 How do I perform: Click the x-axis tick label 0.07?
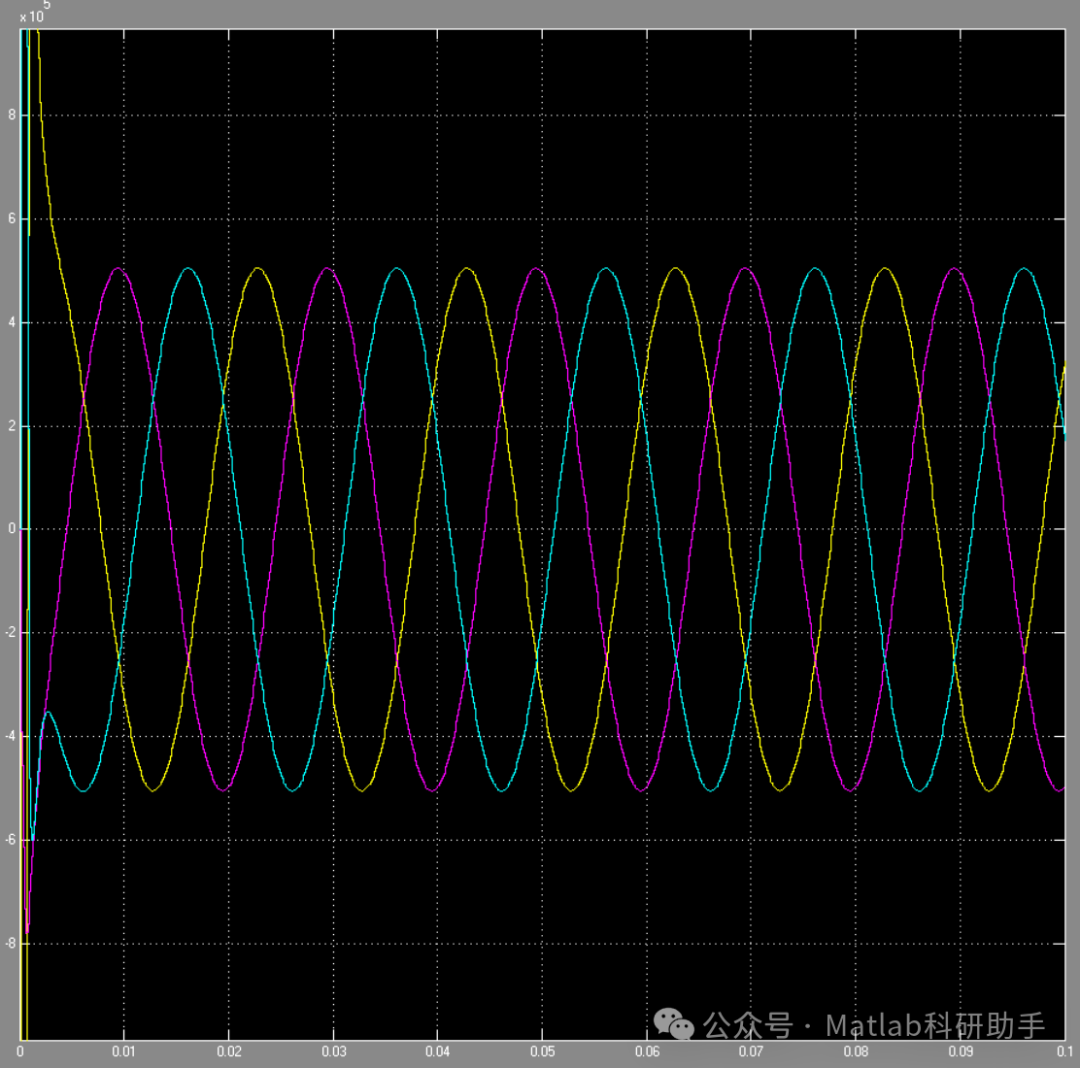pyautogui.click(x=751, y=1051)
